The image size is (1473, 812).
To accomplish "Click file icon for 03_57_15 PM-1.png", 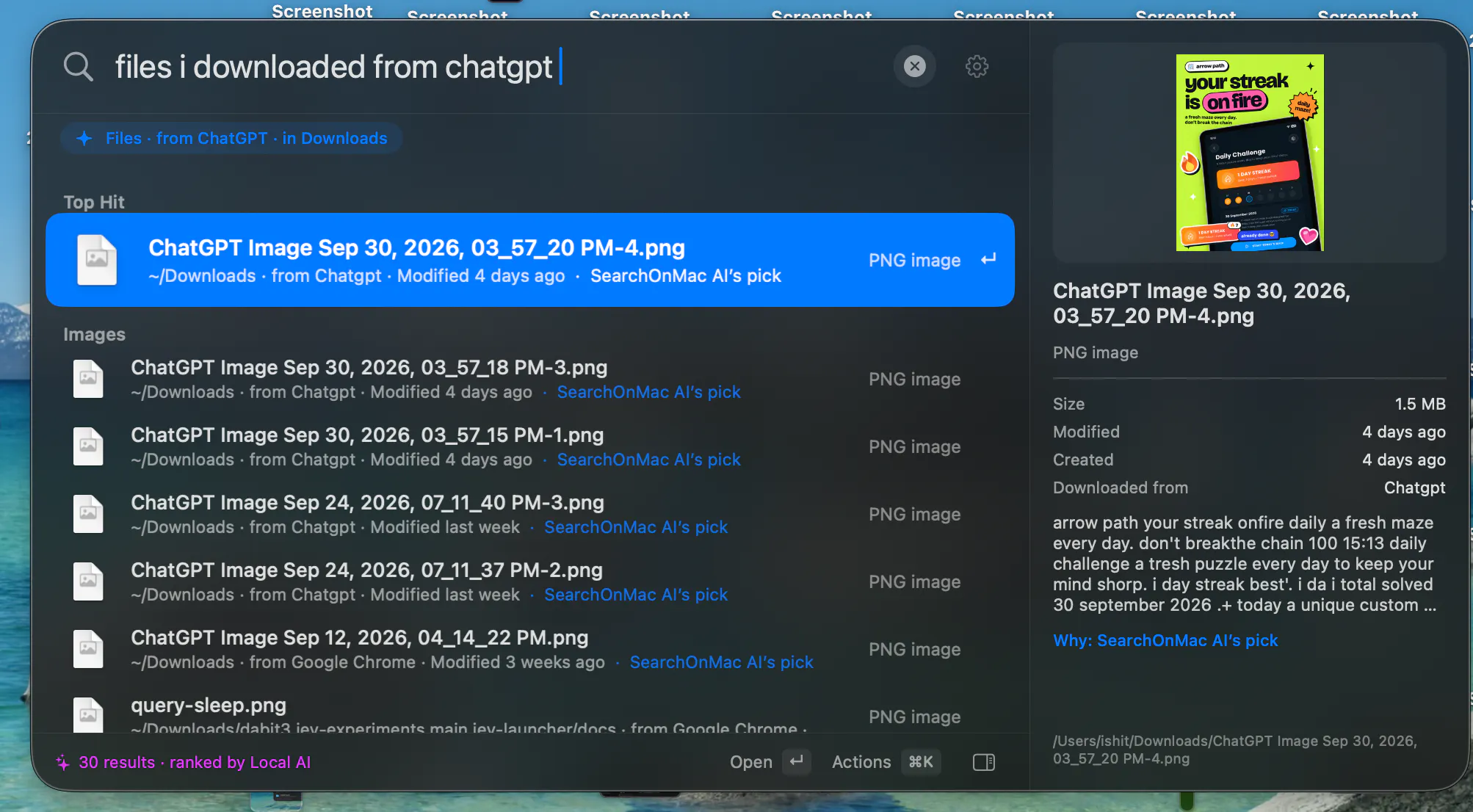I will click(x=88, y=446).
